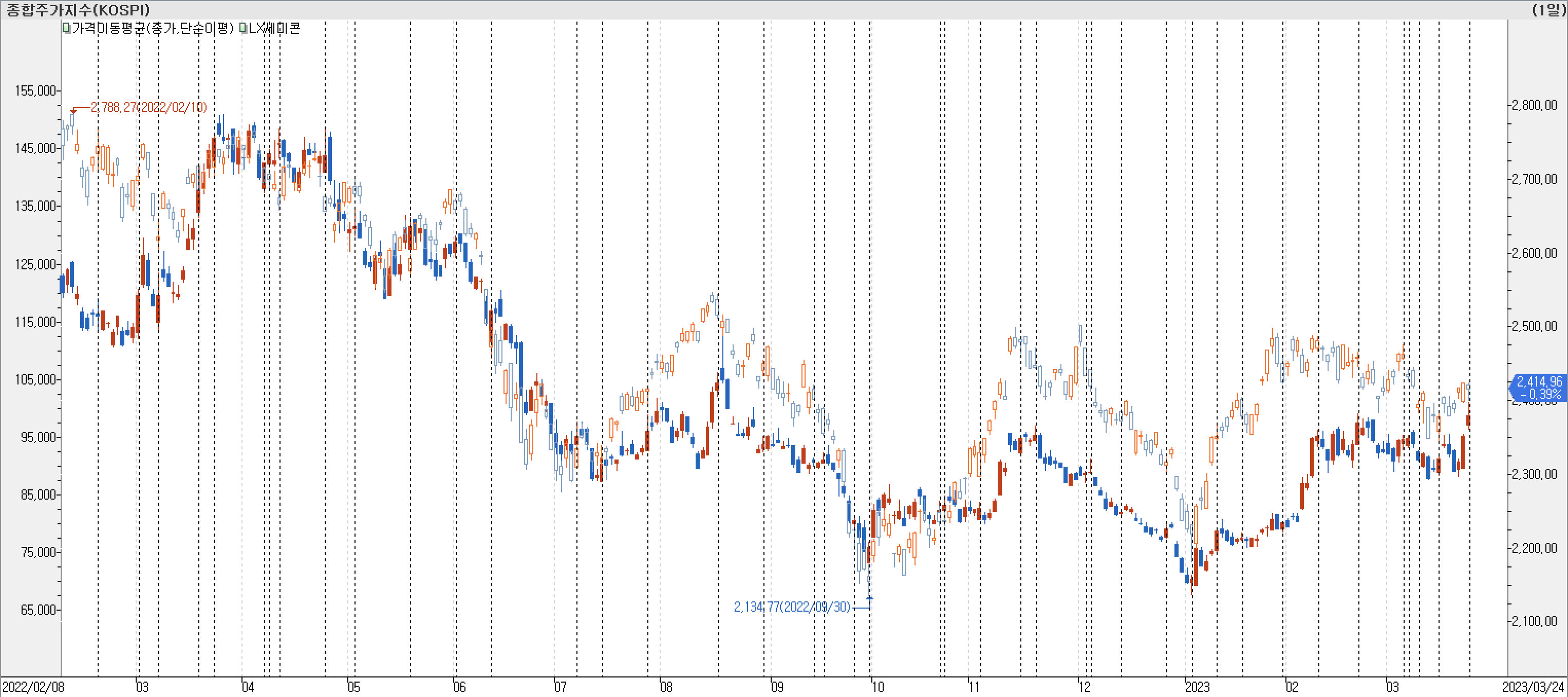Click the 2,800.00 label on right axis
The image size is (1568, 697).
[x=1535, y=105]
